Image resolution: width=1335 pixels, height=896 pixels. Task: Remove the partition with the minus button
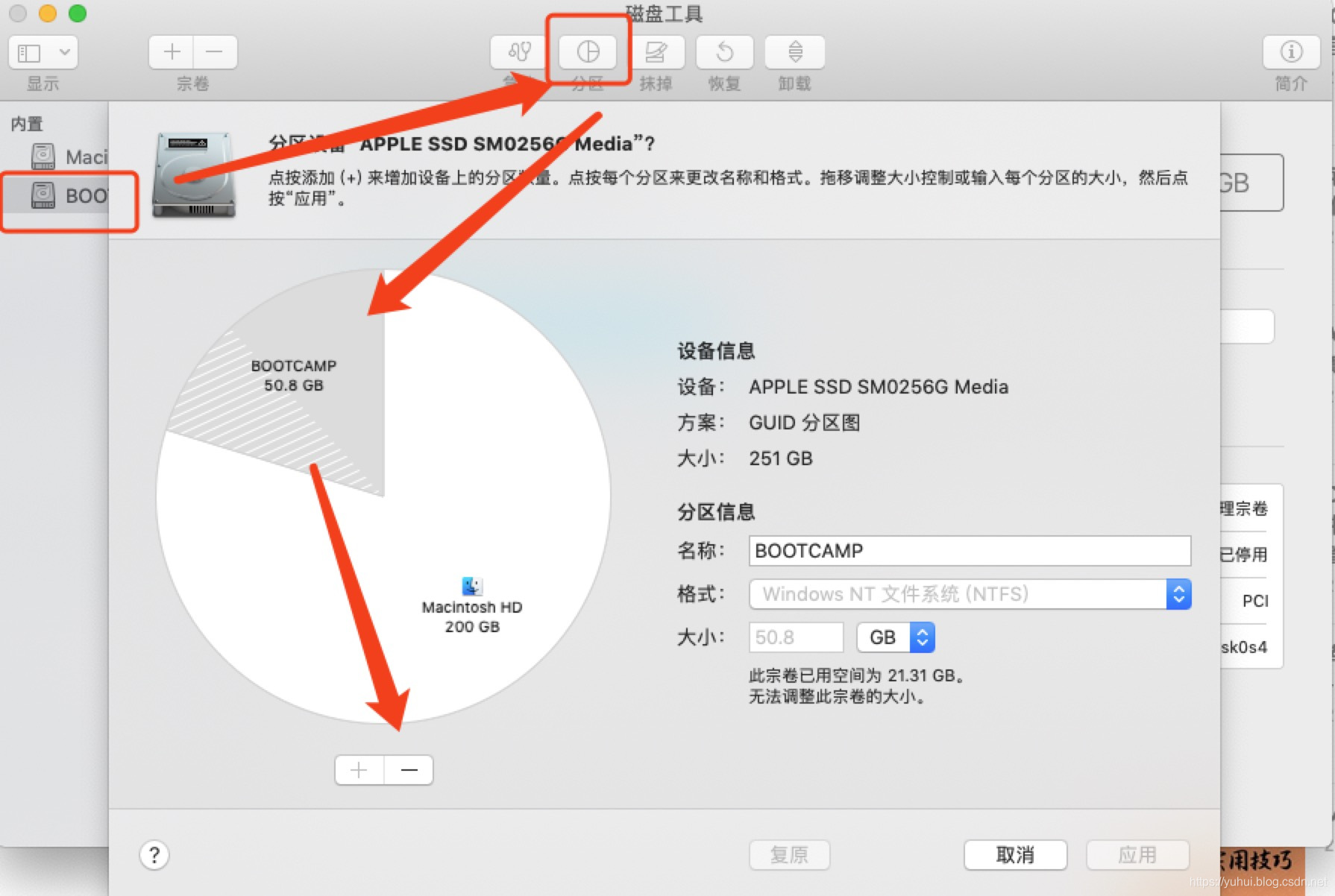pos(409,770)
